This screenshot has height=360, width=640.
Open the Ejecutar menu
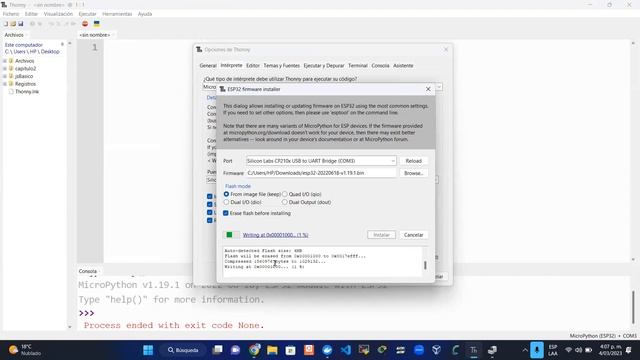click(x=87, y=14)
